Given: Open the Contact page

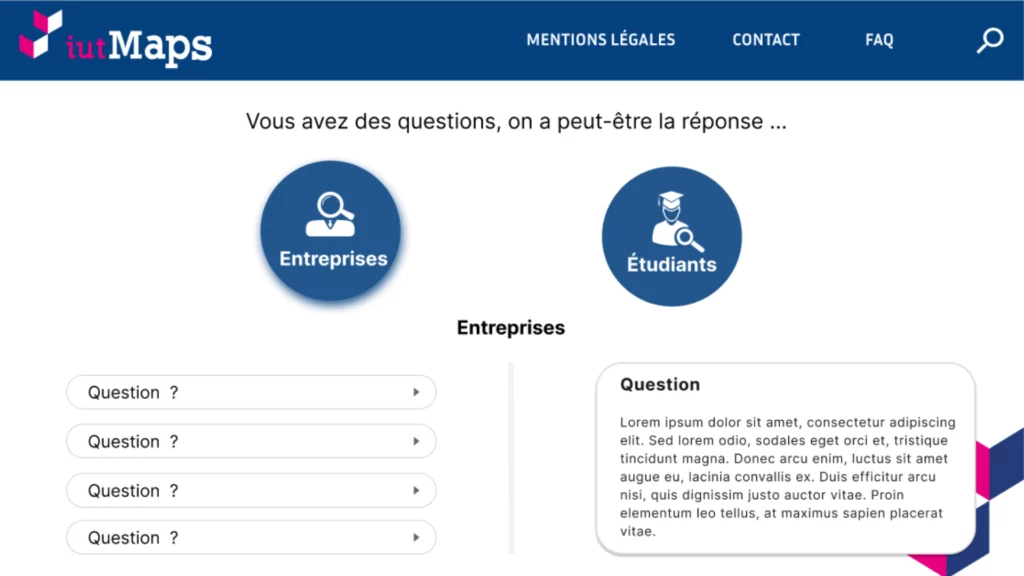Looking at the screenshot, I should point(765,40).
